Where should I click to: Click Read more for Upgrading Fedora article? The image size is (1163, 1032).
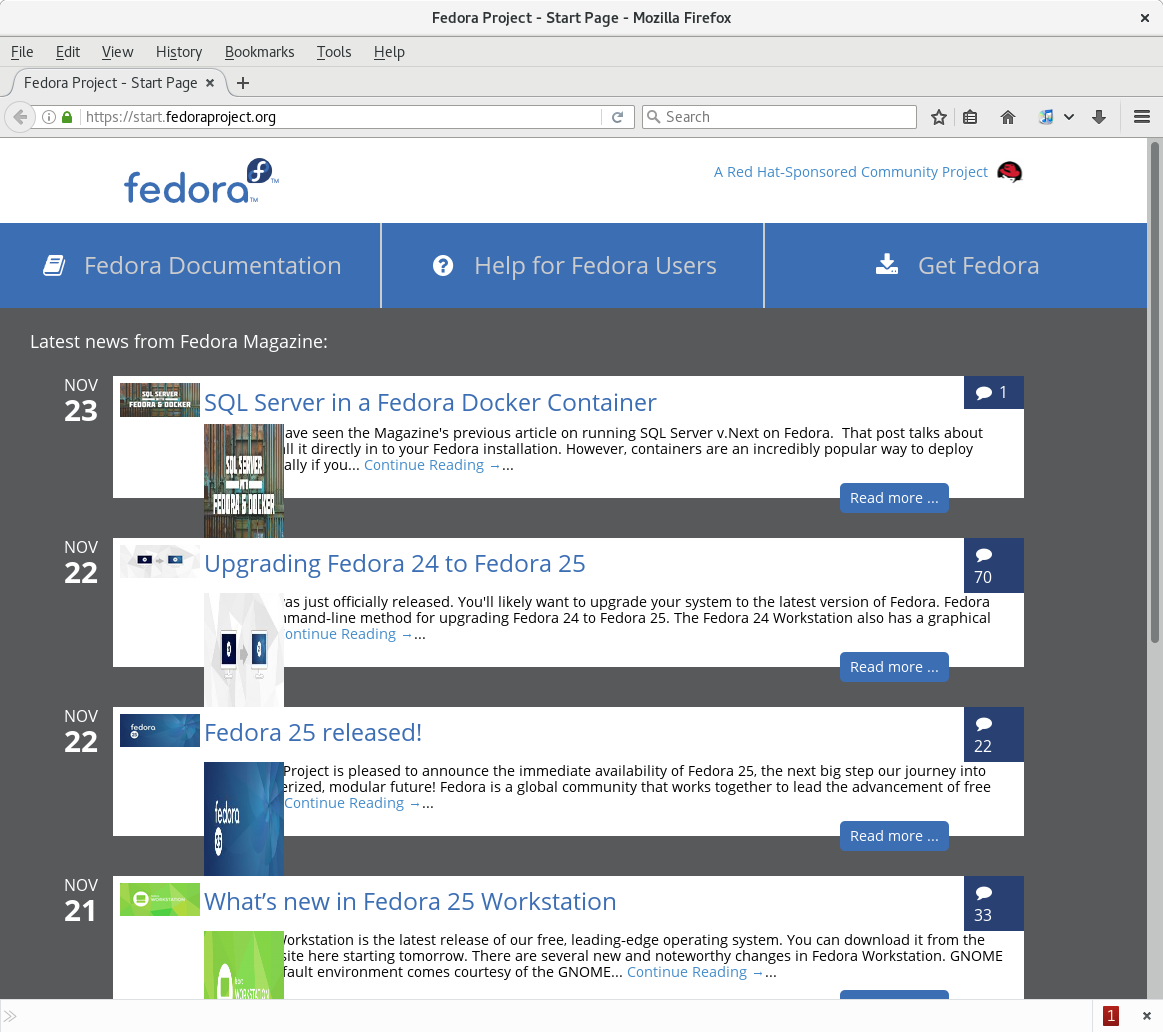click(x=894, y=667)
